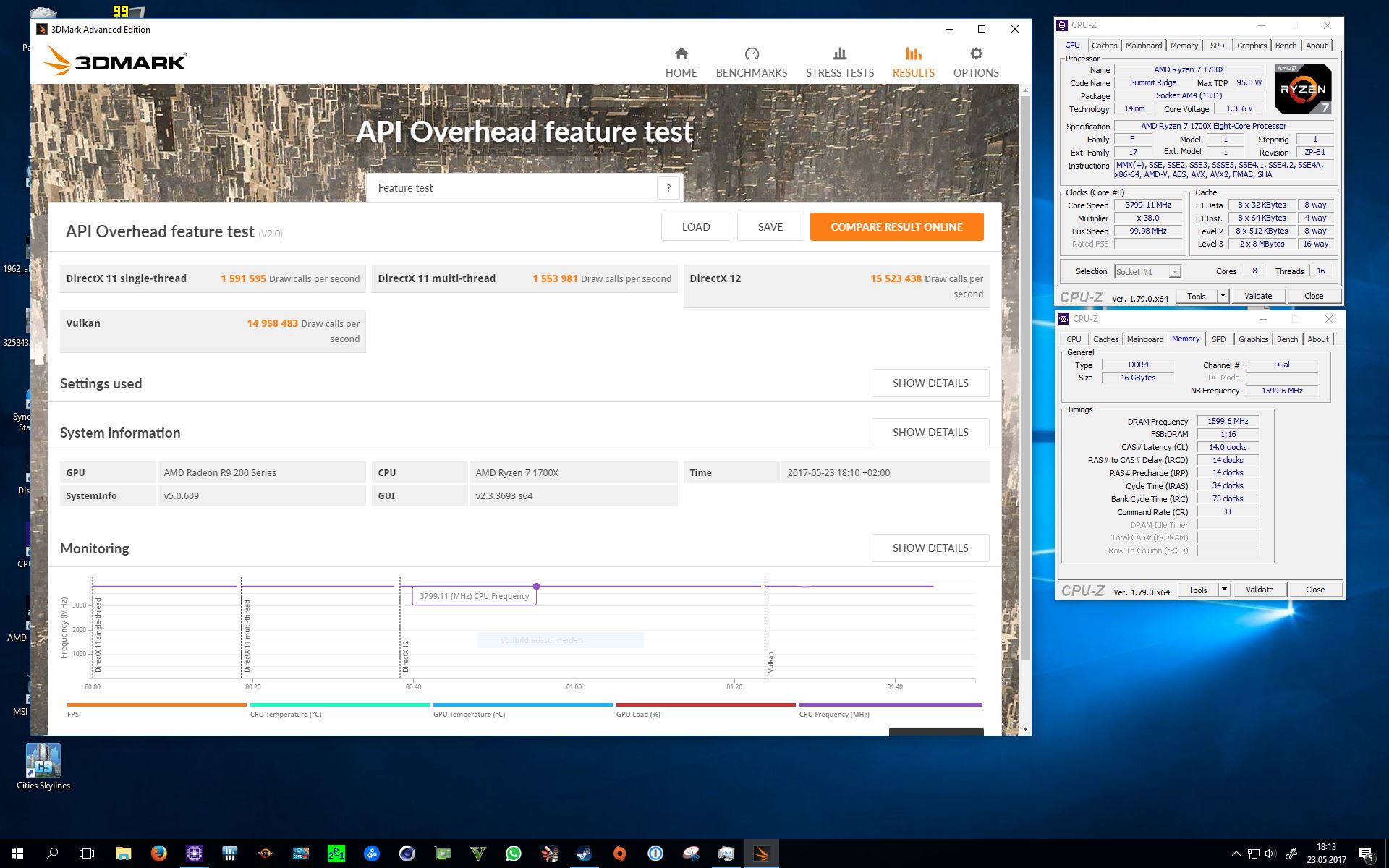Open Steam from the taskbar

click(x=584, y=854)
